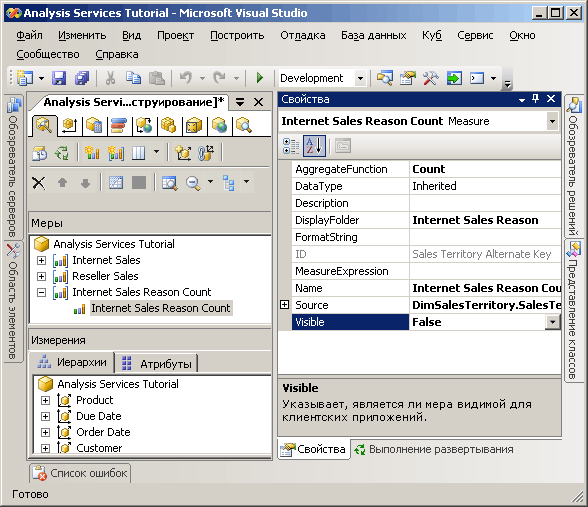588x507 pixels.
Task: Open the Файл menu
Action: click(x=29, y=35)
